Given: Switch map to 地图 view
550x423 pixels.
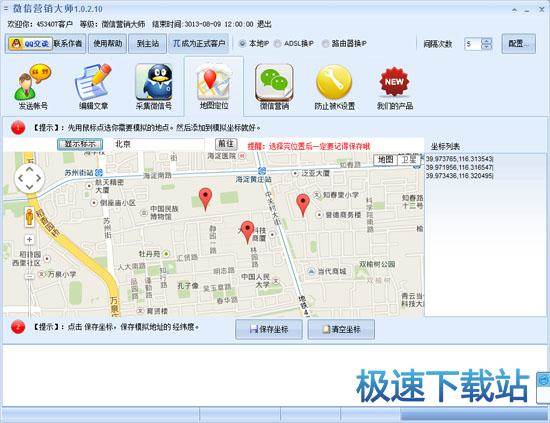Looking at the screenshot, I should point(385,160).
